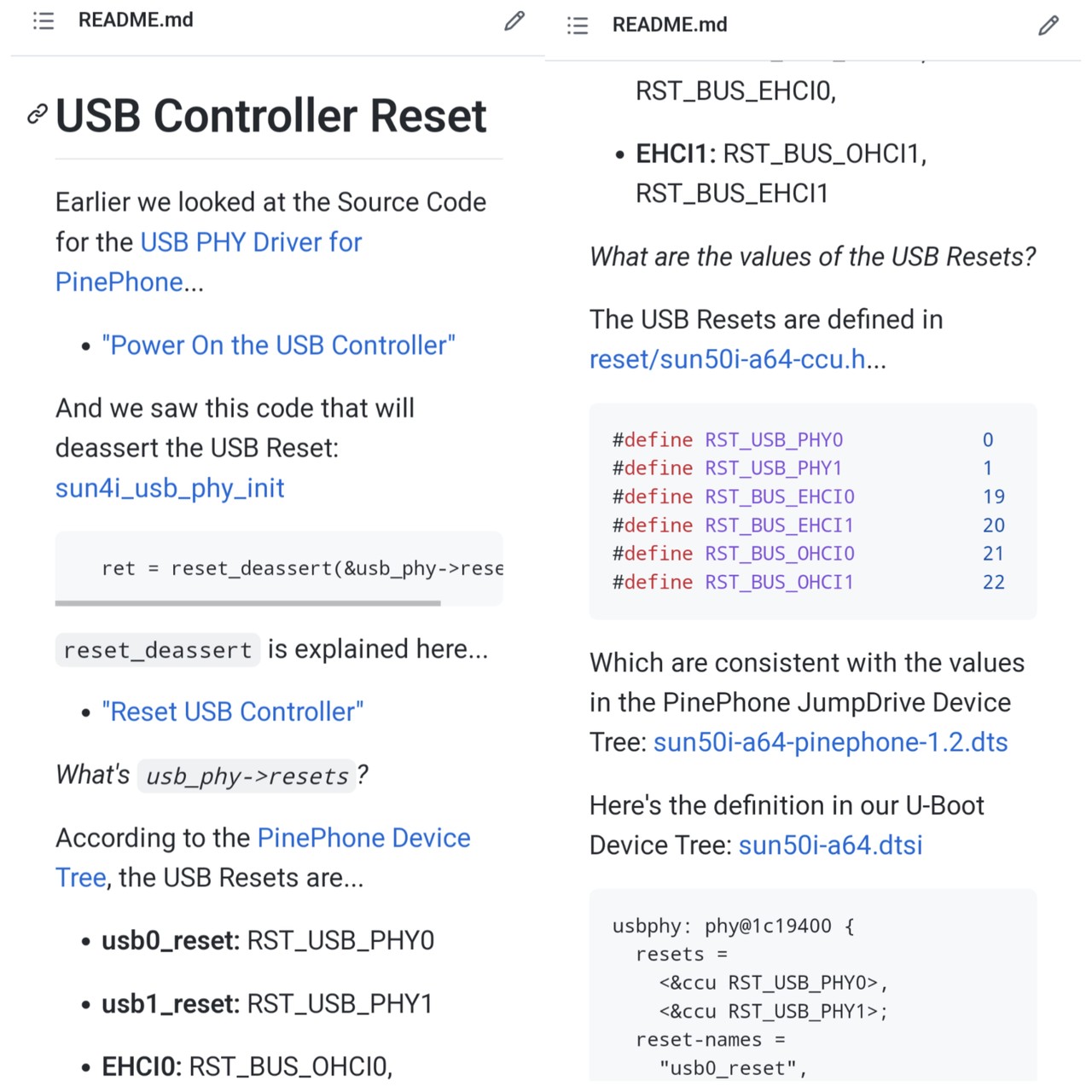
Task: Open table of contents in right README pane
Action: point(578,26)
